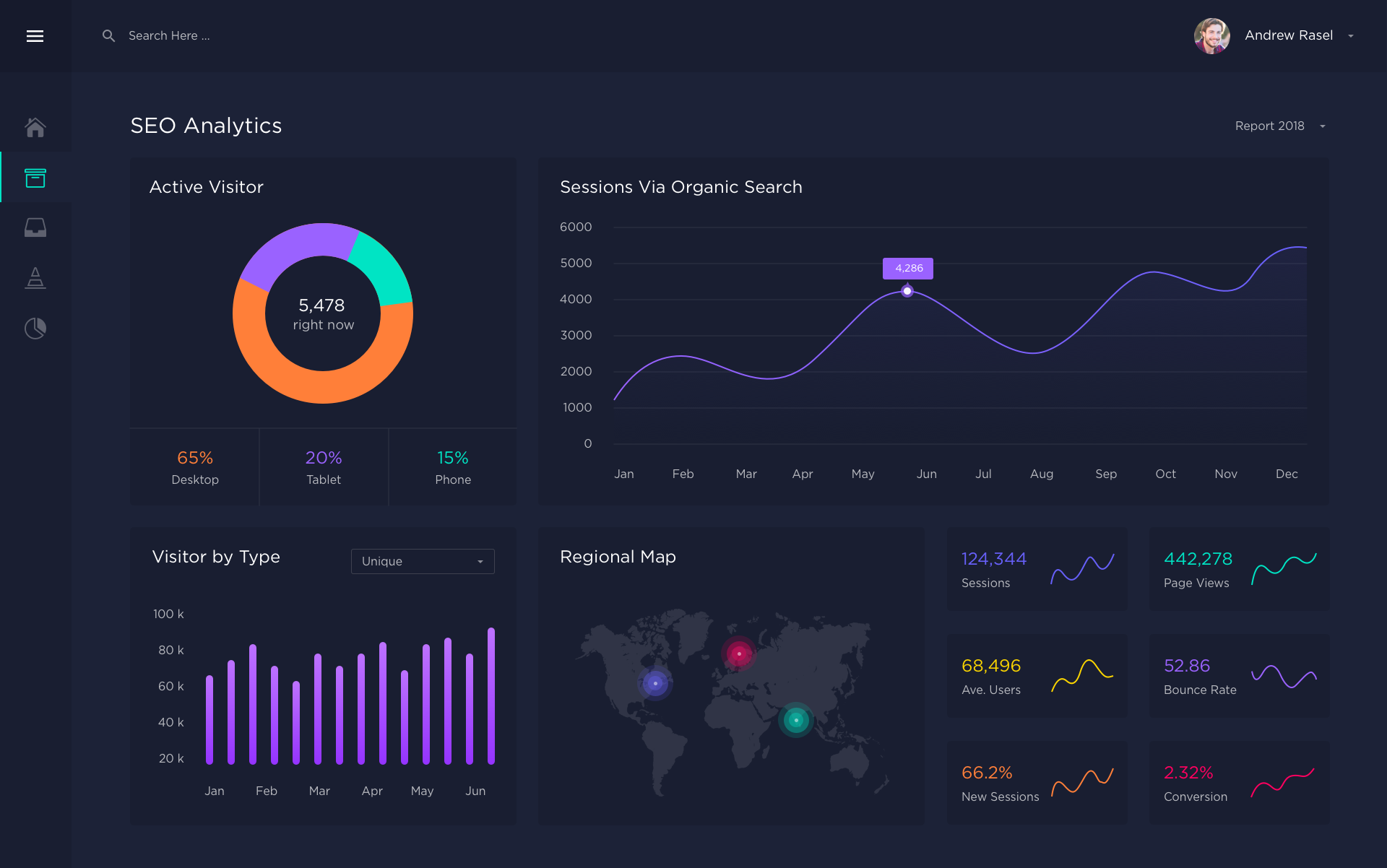Select the user profile avatar icon
This screenshot has width=1387, height=868.
(x=1208, y=34)
